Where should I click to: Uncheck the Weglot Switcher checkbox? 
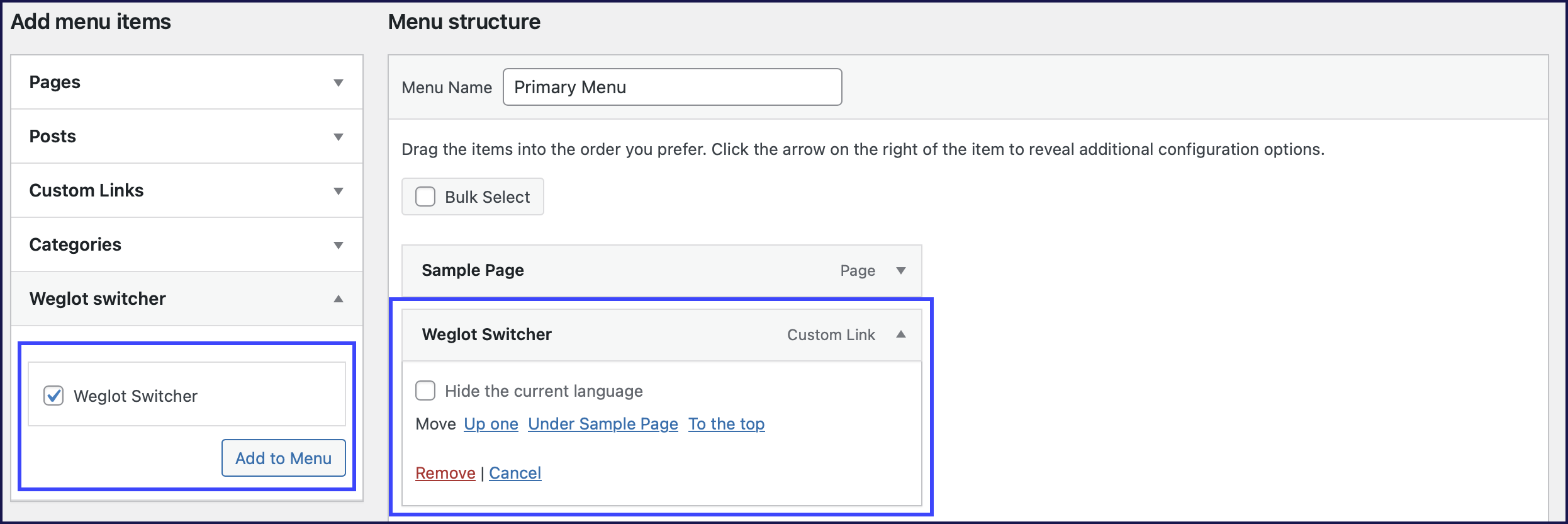point(53,396)
